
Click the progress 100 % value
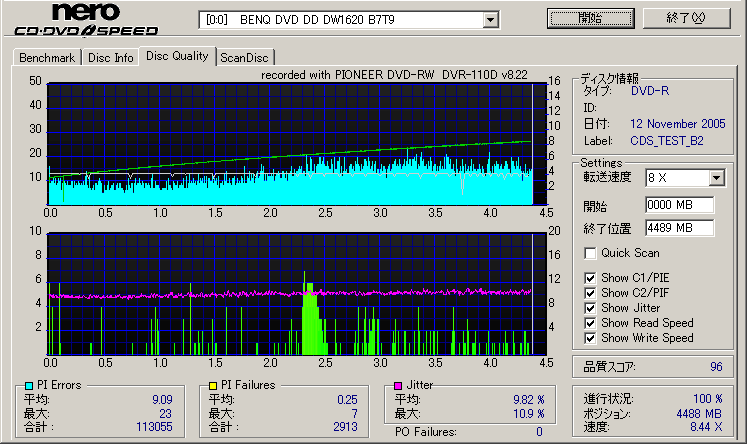tap(708, 399)
